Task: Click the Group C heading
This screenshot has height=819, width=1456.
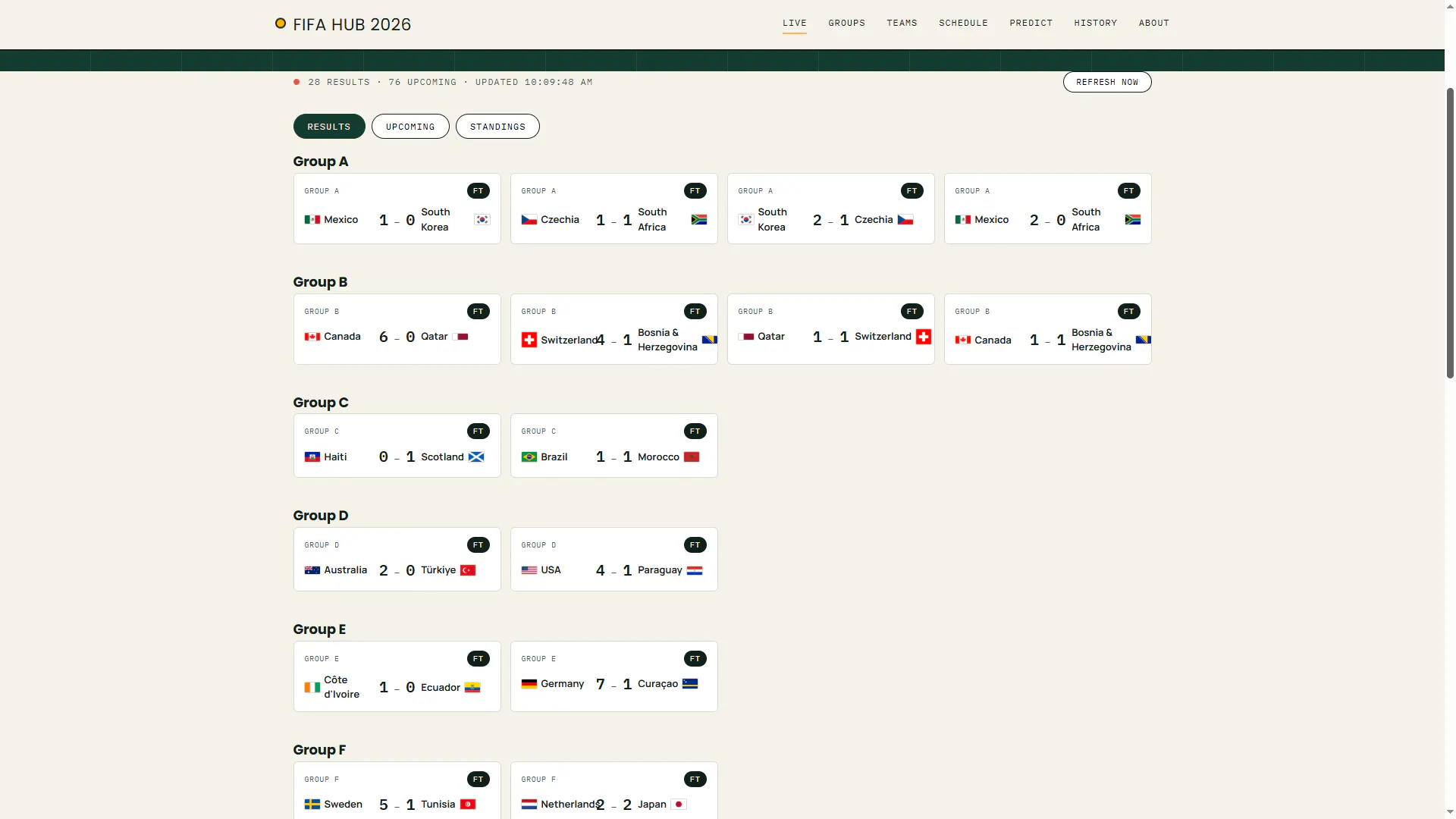Action: pyautogui.click(x=321, y=403)
